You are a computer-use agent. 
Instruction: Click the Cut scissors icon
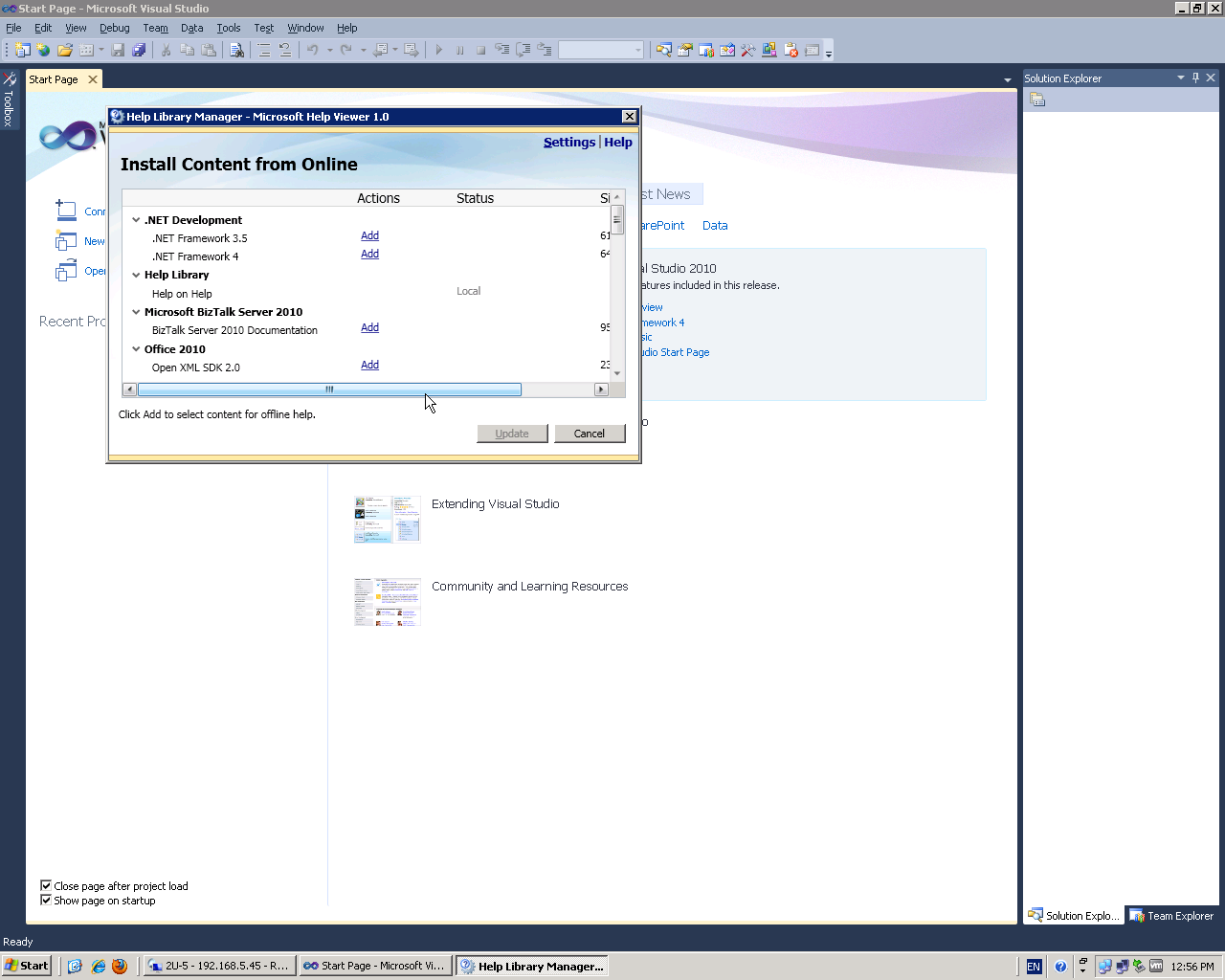click(x=166, y=50)
